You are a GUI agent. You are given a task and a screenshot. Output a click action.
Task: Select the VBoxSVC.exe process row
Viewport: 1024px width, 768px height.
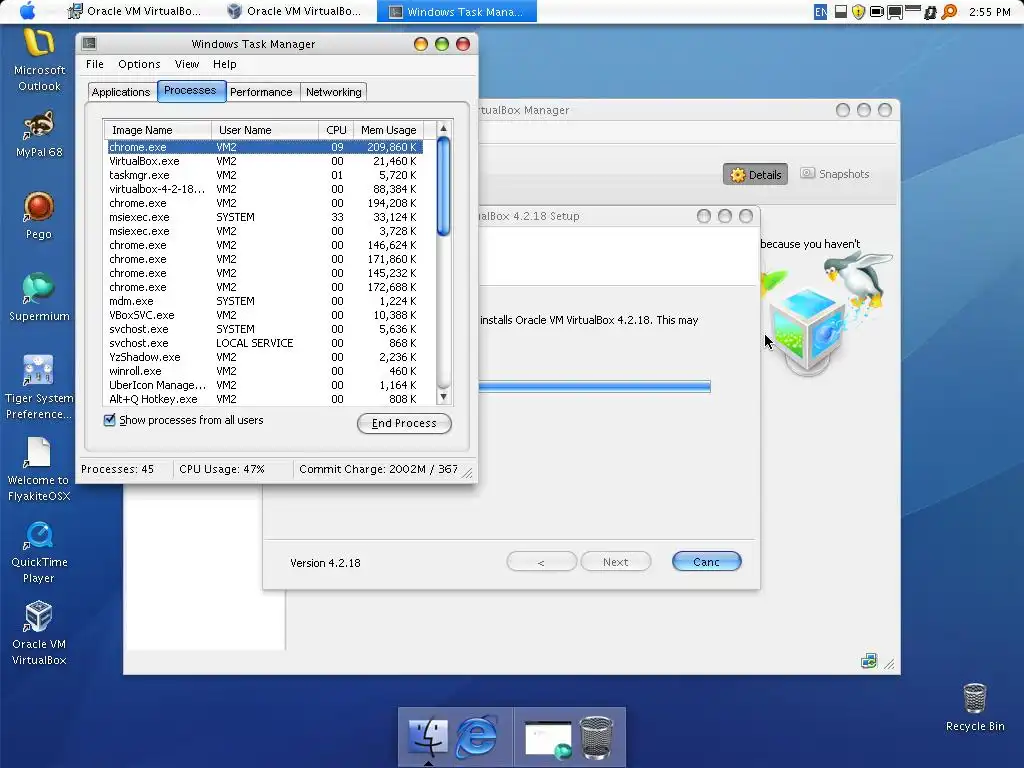point(265,315)
